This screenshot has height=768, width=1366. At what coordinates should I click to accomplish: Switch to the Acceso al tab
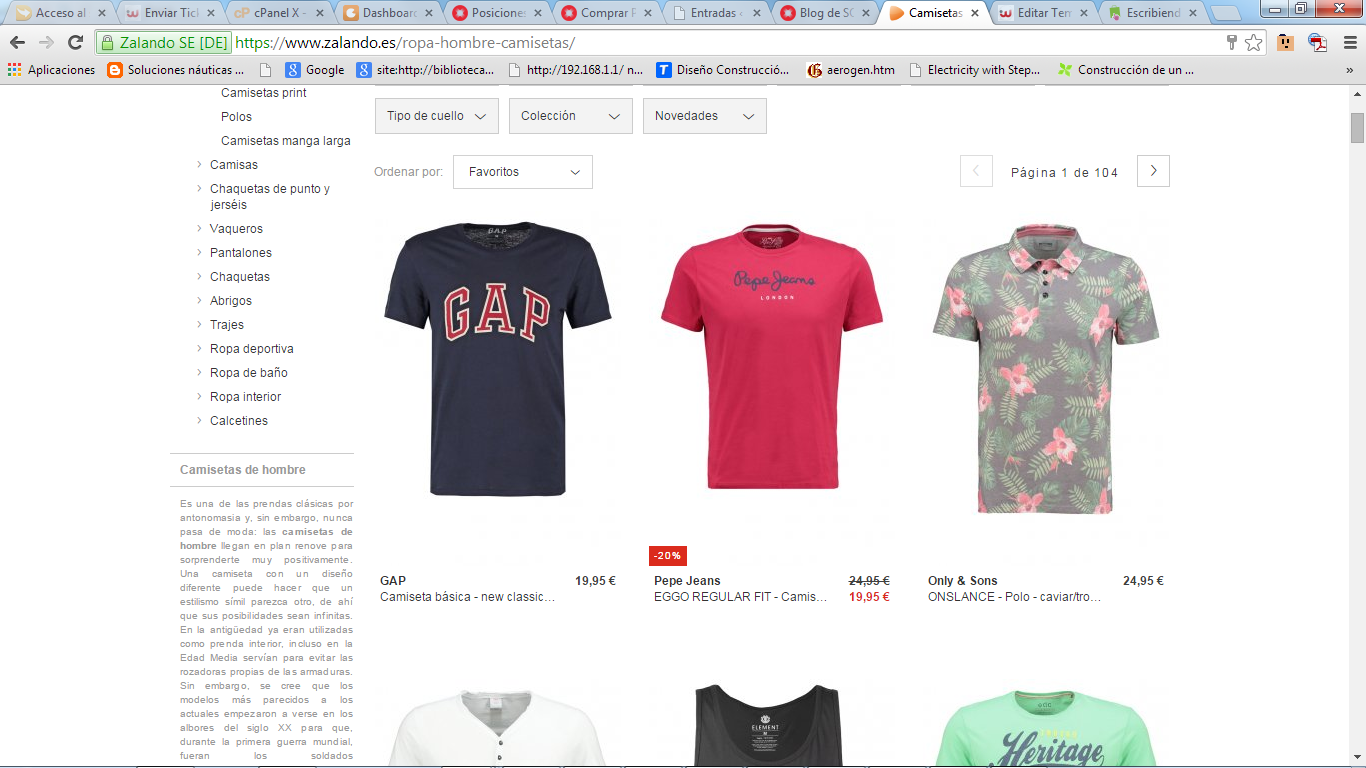click(59, 13)
